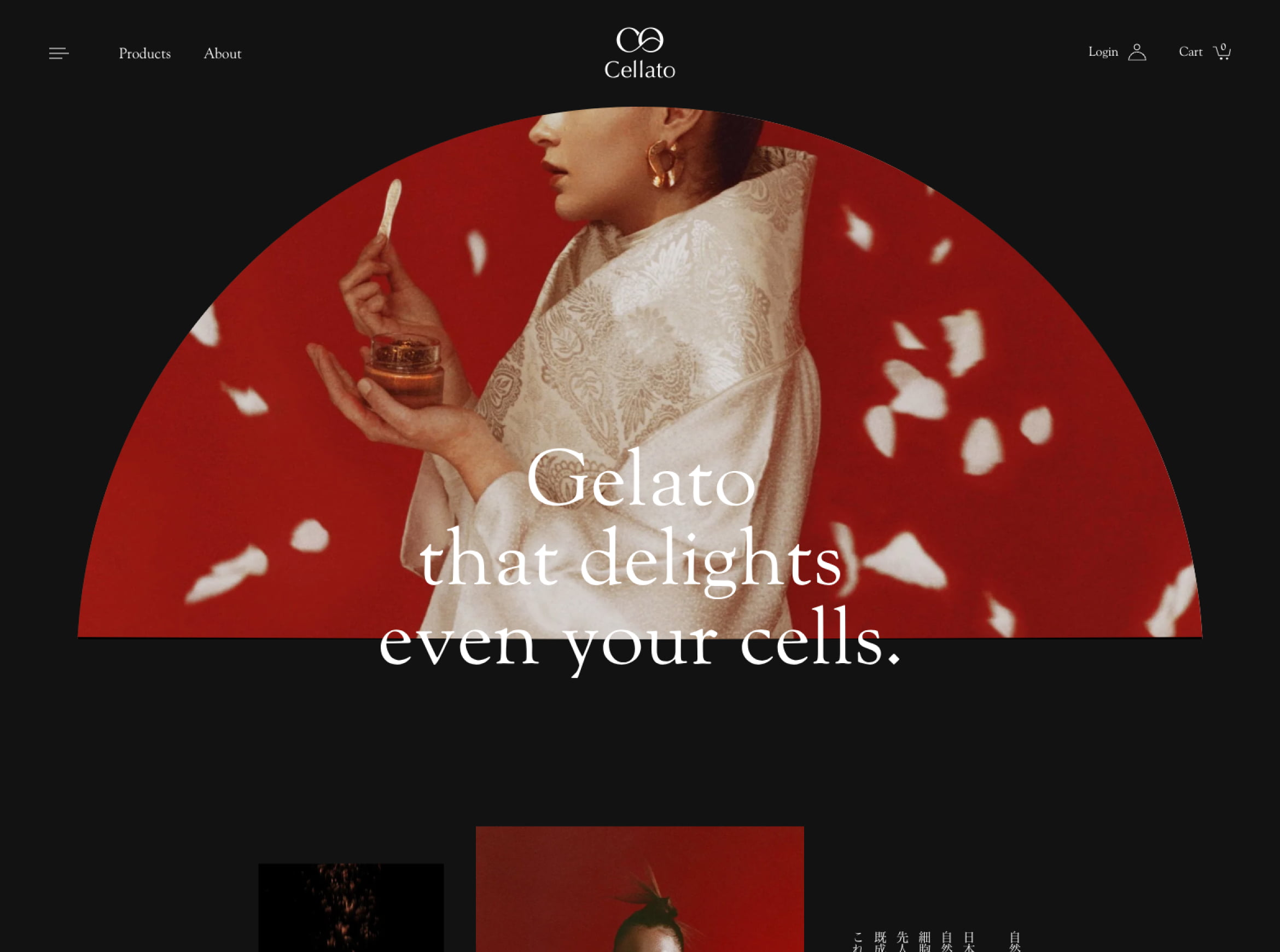
Task: Open the Cart link text
Action: pyautogui.click(x=1190, y=52)
